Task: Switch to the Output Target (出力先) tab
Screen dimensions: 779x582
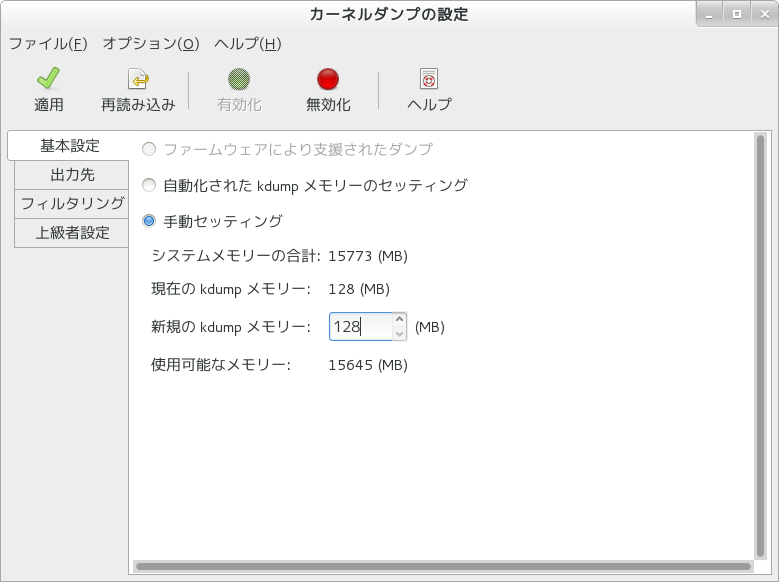Action: 71,175
